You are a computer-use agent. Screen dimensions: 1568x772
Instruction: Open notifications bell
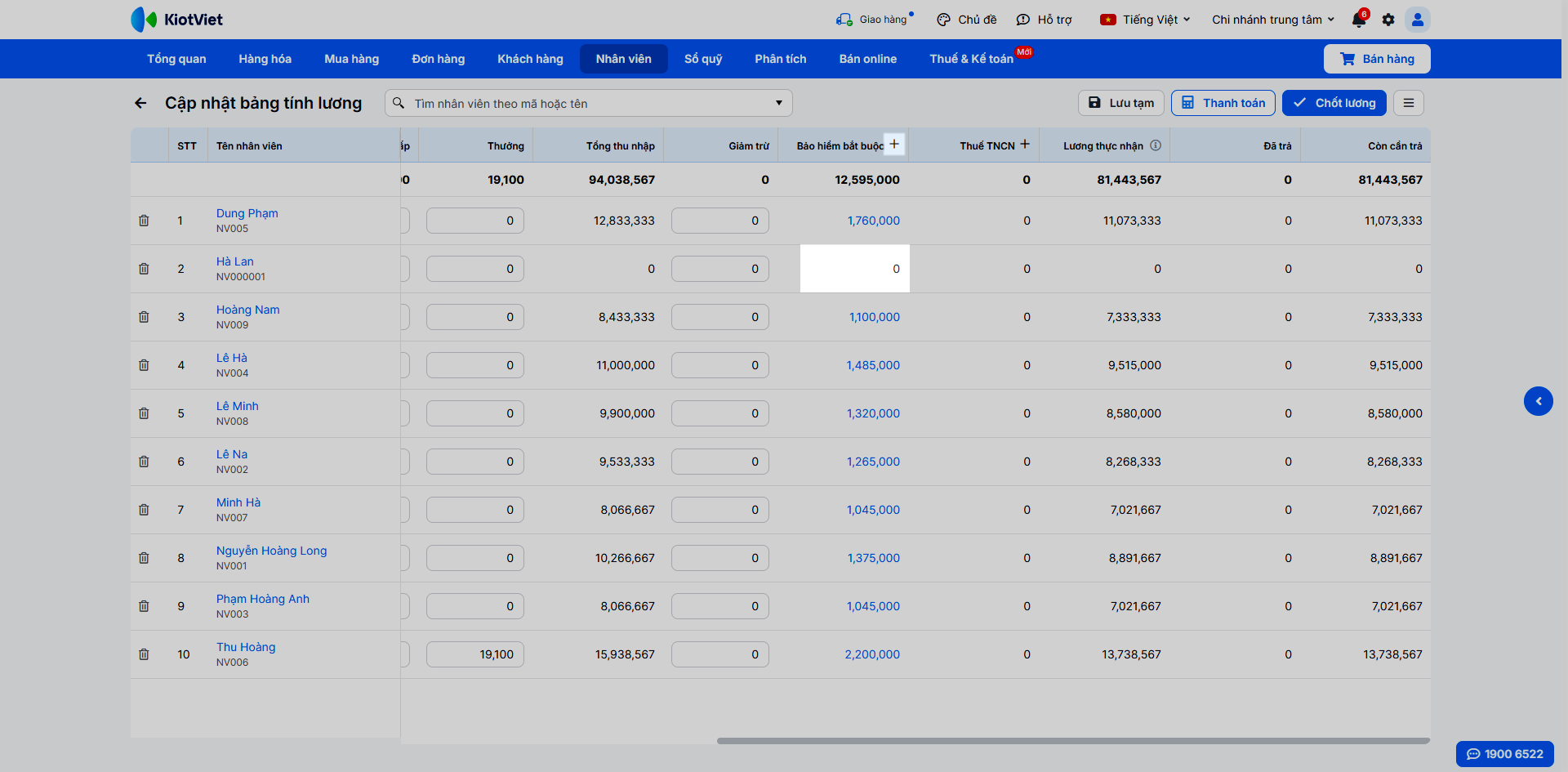click(1359, 20)
